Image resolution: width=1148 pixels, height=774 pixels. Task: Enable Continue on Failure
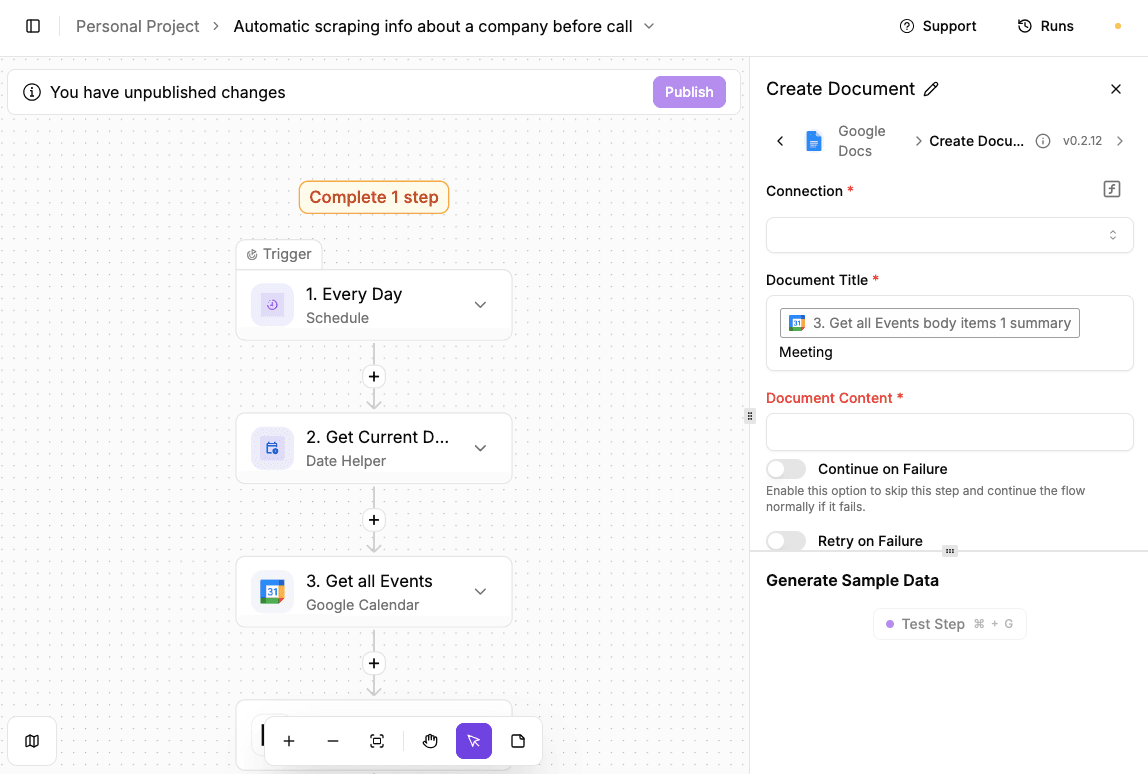pos(786,468)
